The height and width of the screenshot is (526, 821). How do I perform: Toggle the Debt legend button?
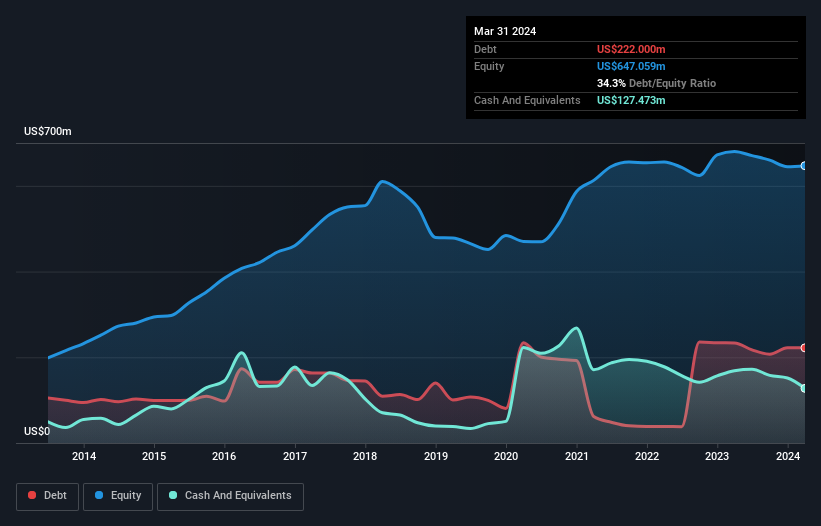tap(48, 496)
